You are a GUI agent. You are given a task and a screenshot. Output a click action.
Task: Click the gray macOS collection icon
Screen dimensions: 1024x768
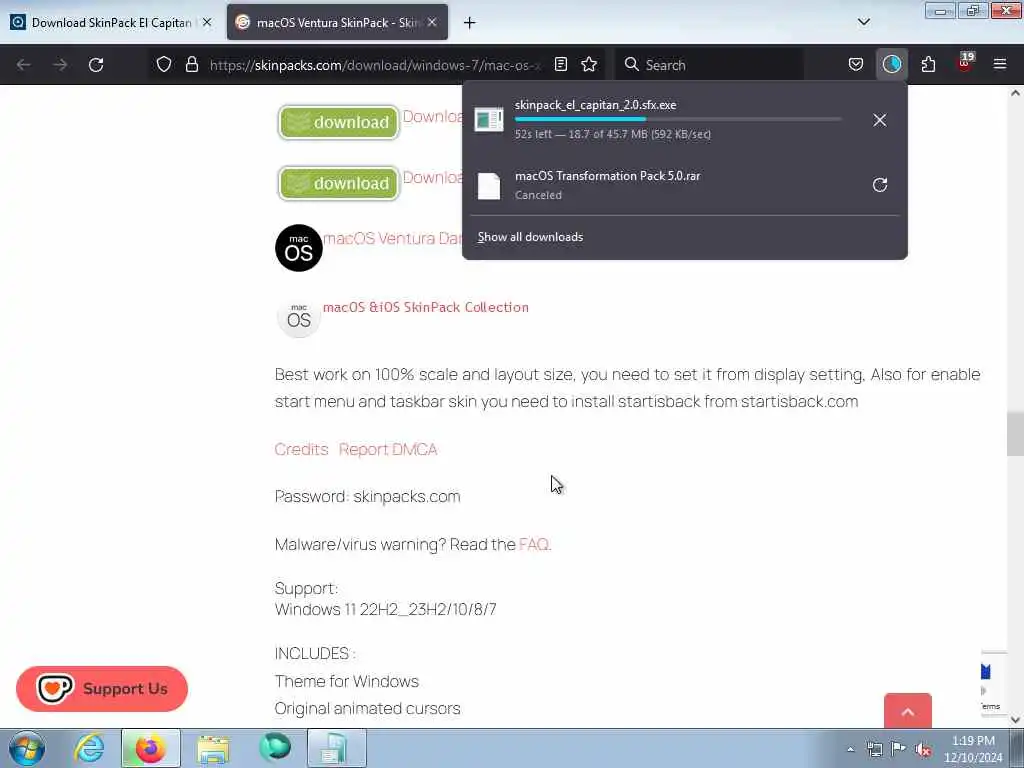tap(298, 316)
